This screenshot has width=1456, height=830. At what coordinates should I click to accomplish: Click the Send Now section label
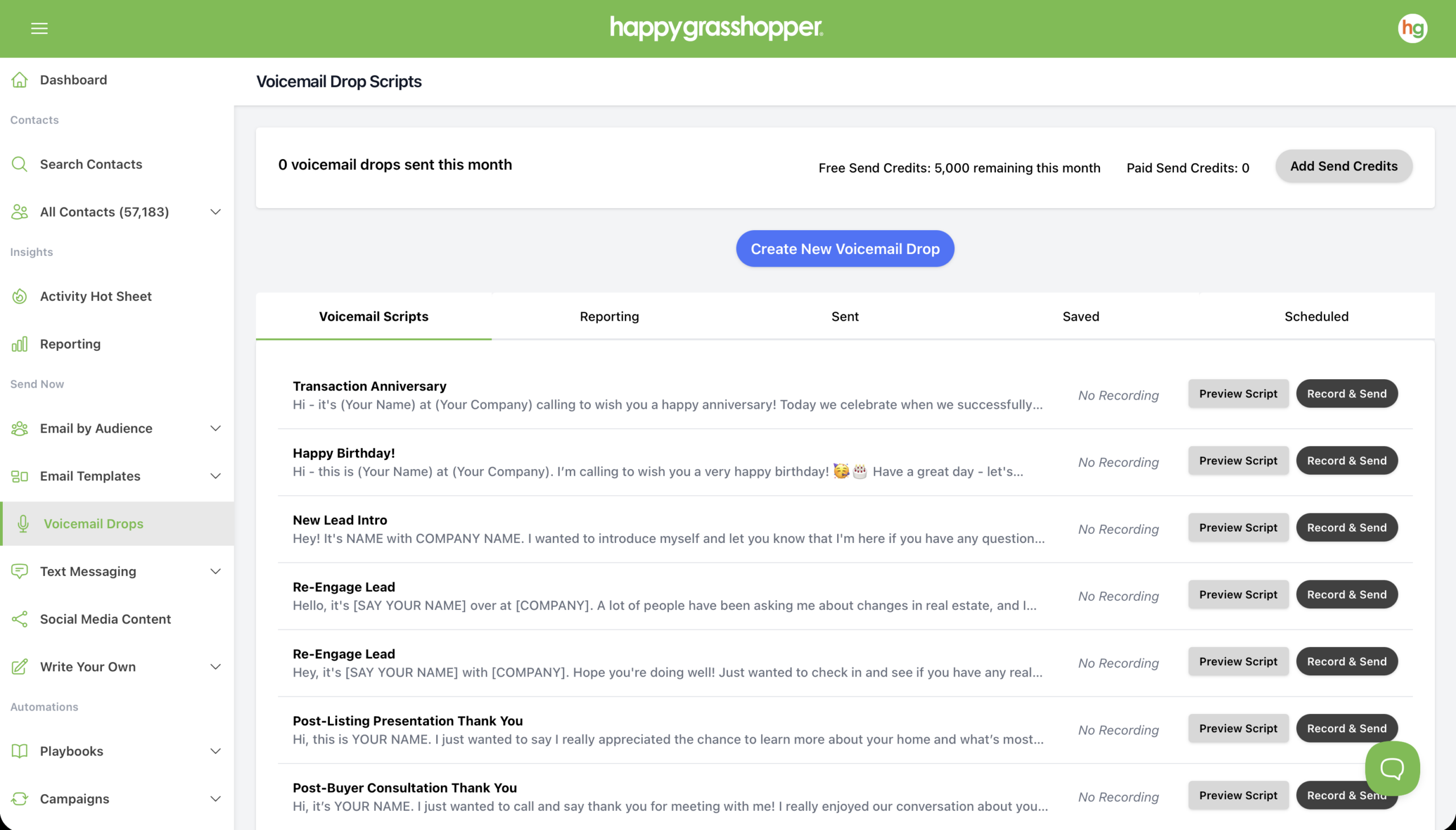pyautogui.click(x=37, y=384)
